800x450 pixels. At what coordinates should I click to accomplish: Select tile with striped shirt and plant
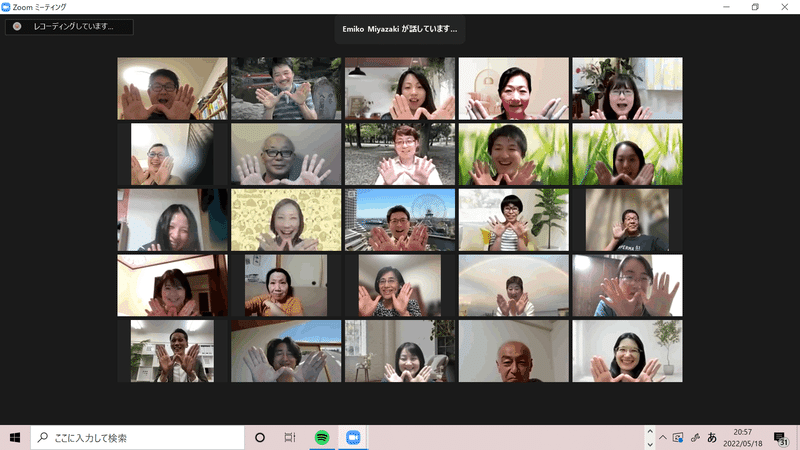click(x=514, y=220)
